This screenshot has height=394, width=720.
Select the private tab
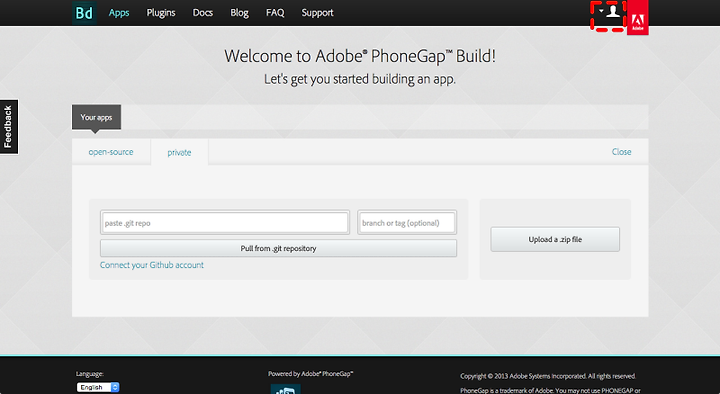179,152
